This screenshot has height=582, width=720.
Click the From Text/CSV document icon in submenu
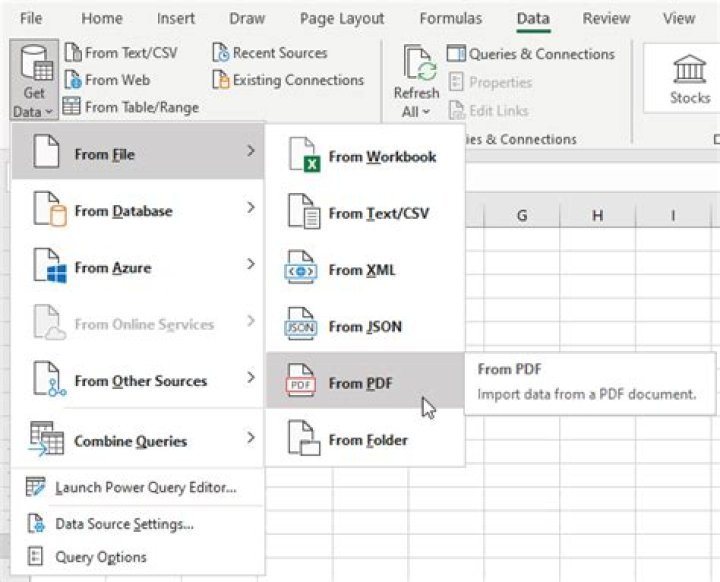(x=304, y=211)
